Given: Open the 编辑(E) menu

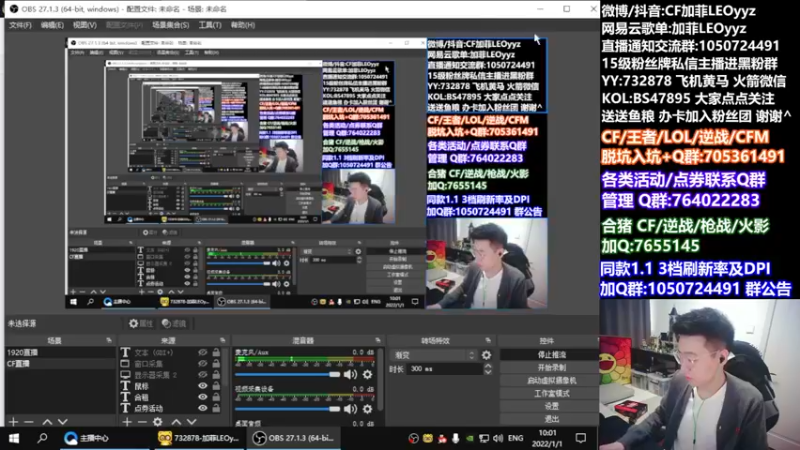Looking at the screenshot, I should 52,24.
